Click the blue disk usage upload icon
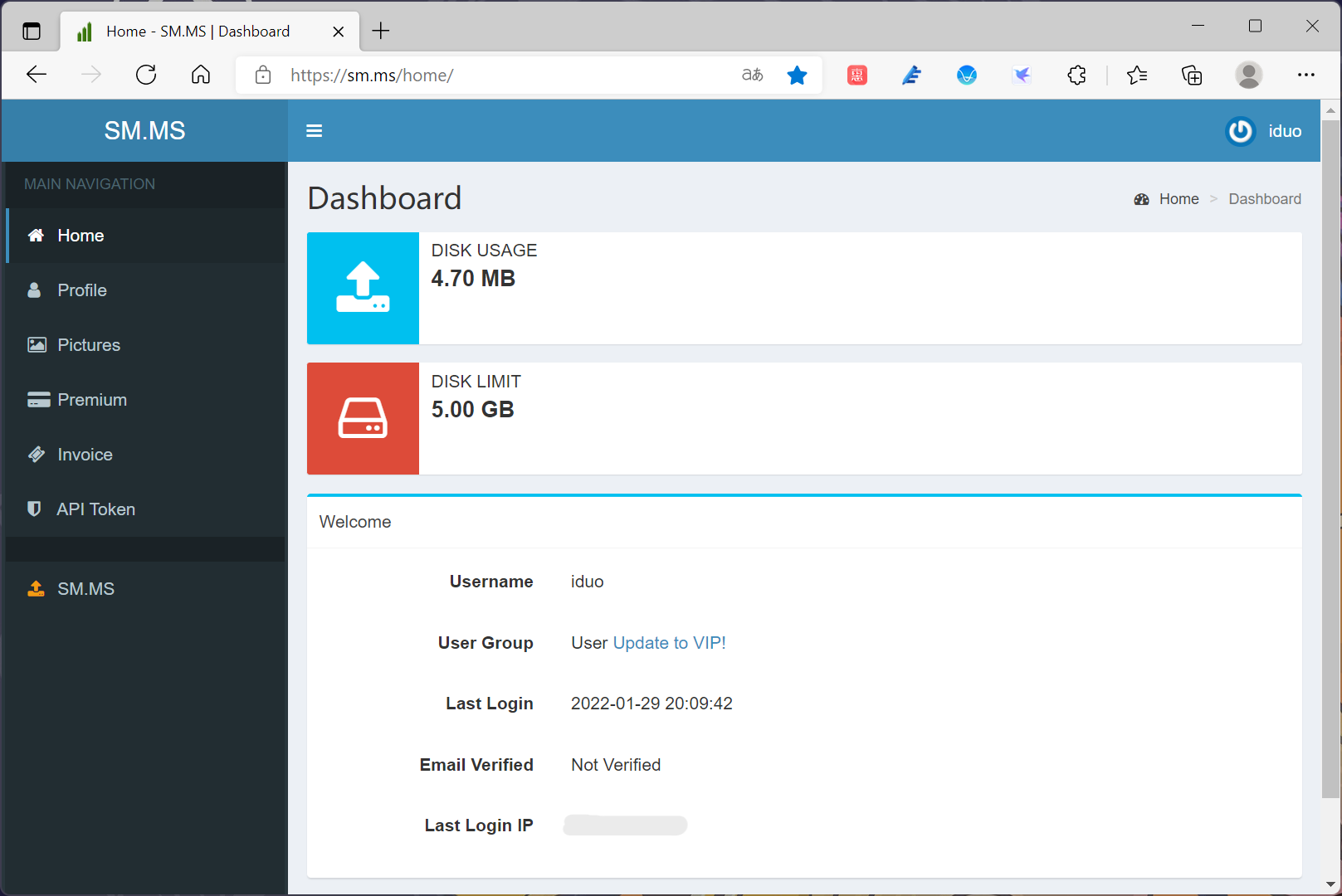The width and height of the screenshot is (1342, 896). pyautogui.click(x=363, y=288)
